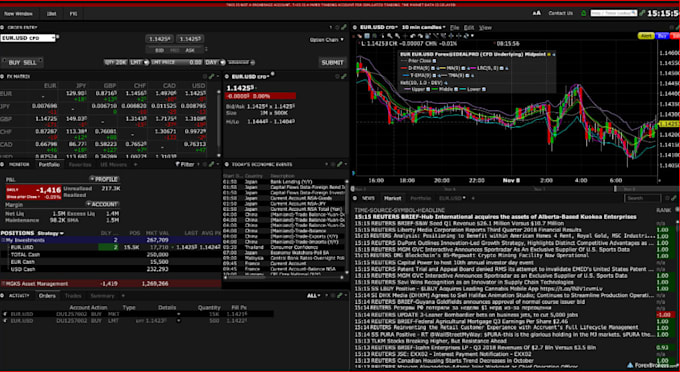The image size is (680, 372).
Task: Open Order Entry panel configuration wrench
Action: [344, 27]
